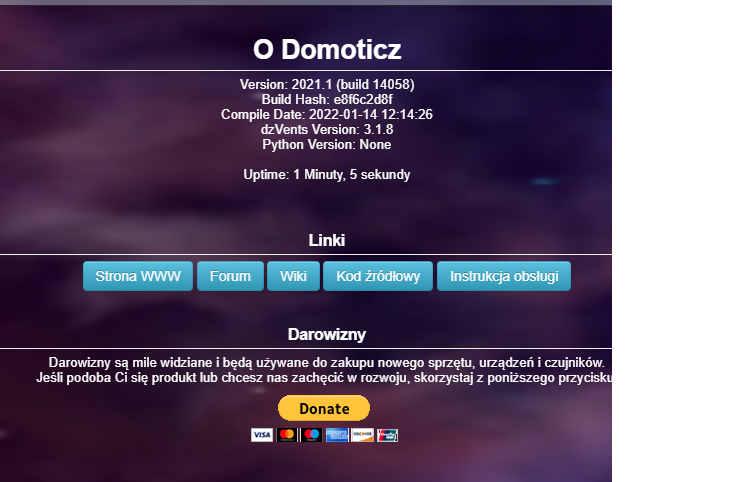Open the Wiki button
749x482 pixels.
pyautogui.click(x=293, y=276)
